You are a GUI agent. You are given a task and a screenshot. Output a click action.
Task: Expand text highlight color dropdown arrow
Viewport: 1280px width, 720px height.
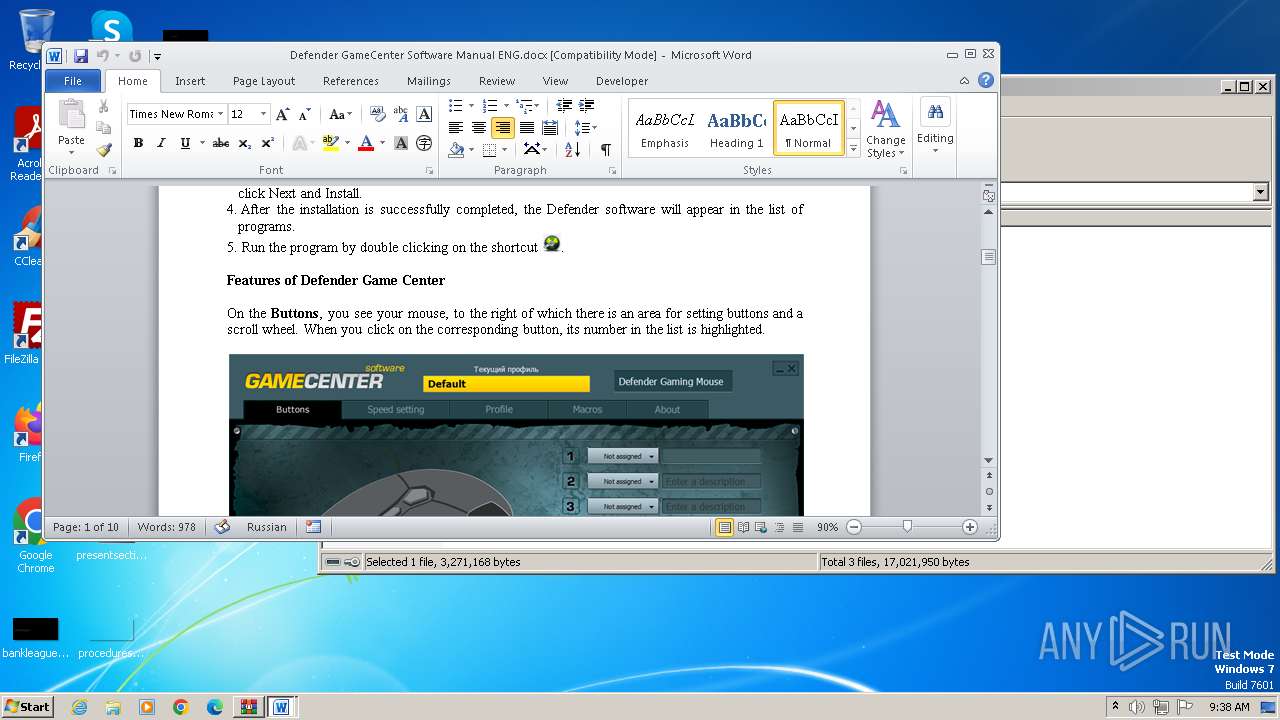pos(347,143)
